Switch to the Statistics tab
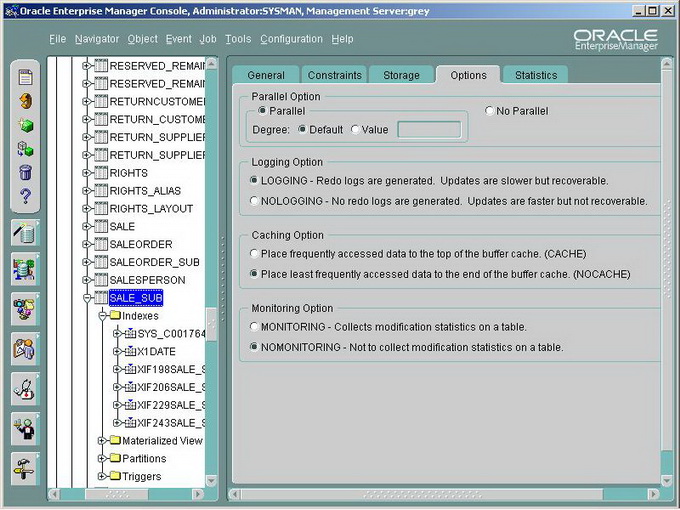The height and width of the screenshot is (510, 680). click(x=536, y=75)
